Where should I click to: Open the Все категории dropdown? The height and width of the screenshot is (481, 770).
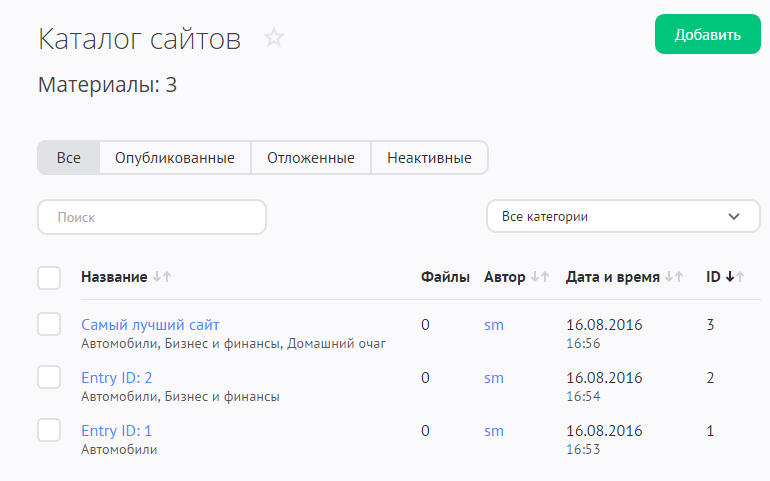pyautogui.click(x=623, y=216)
